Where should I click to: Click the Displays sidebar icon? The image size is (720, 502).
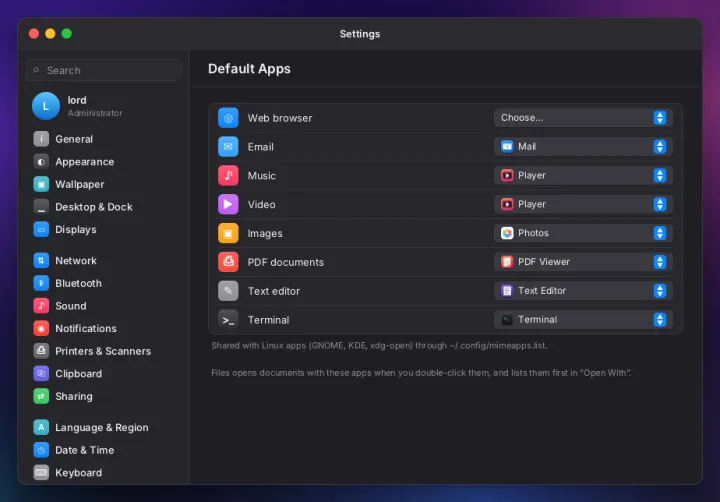point(41,229)
